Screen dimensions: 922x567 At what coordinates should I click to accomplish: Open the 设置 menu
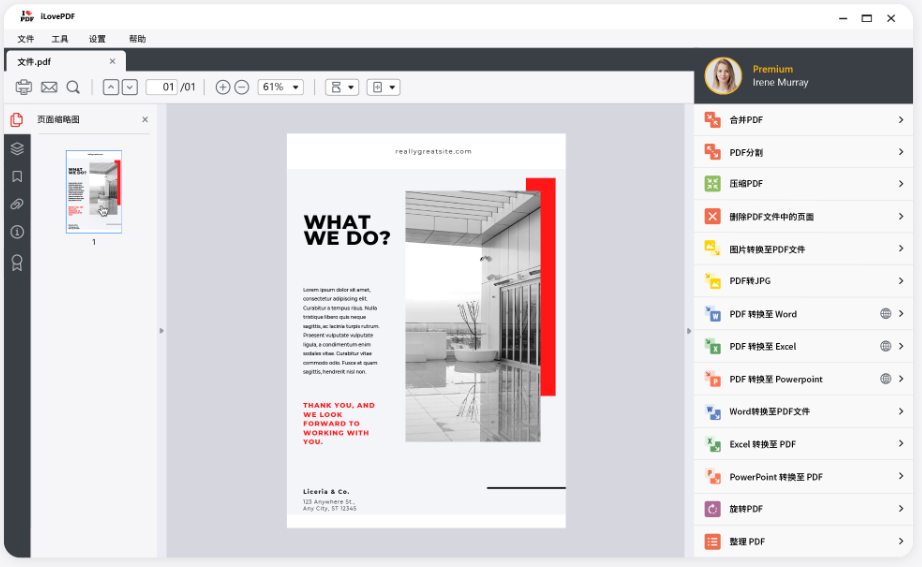pyautogui.click(x=97, y=39)
